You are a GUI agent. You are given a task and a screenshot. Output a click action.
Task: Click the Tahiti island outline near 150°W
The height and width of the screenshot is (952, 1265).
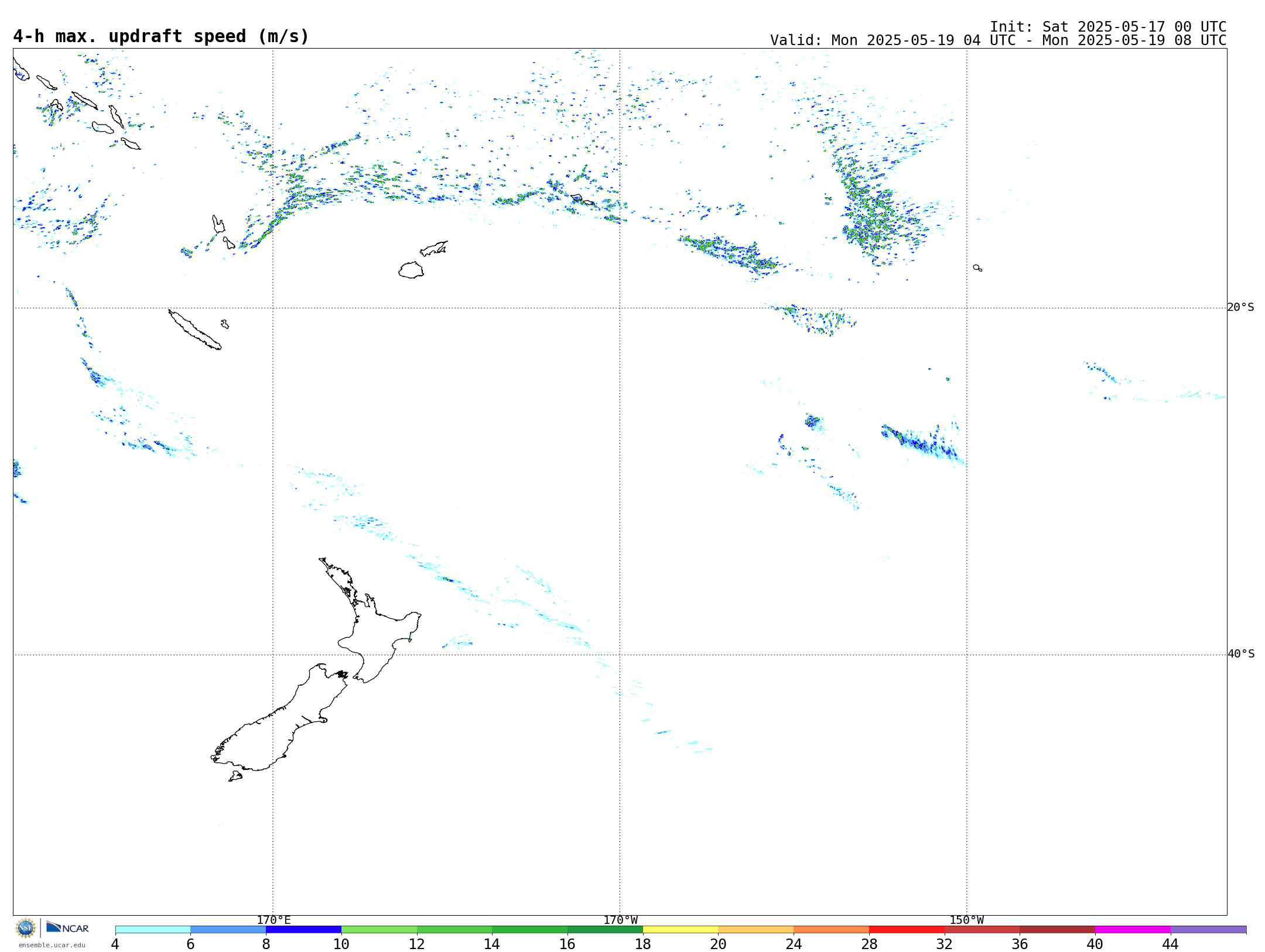(977, 268)
